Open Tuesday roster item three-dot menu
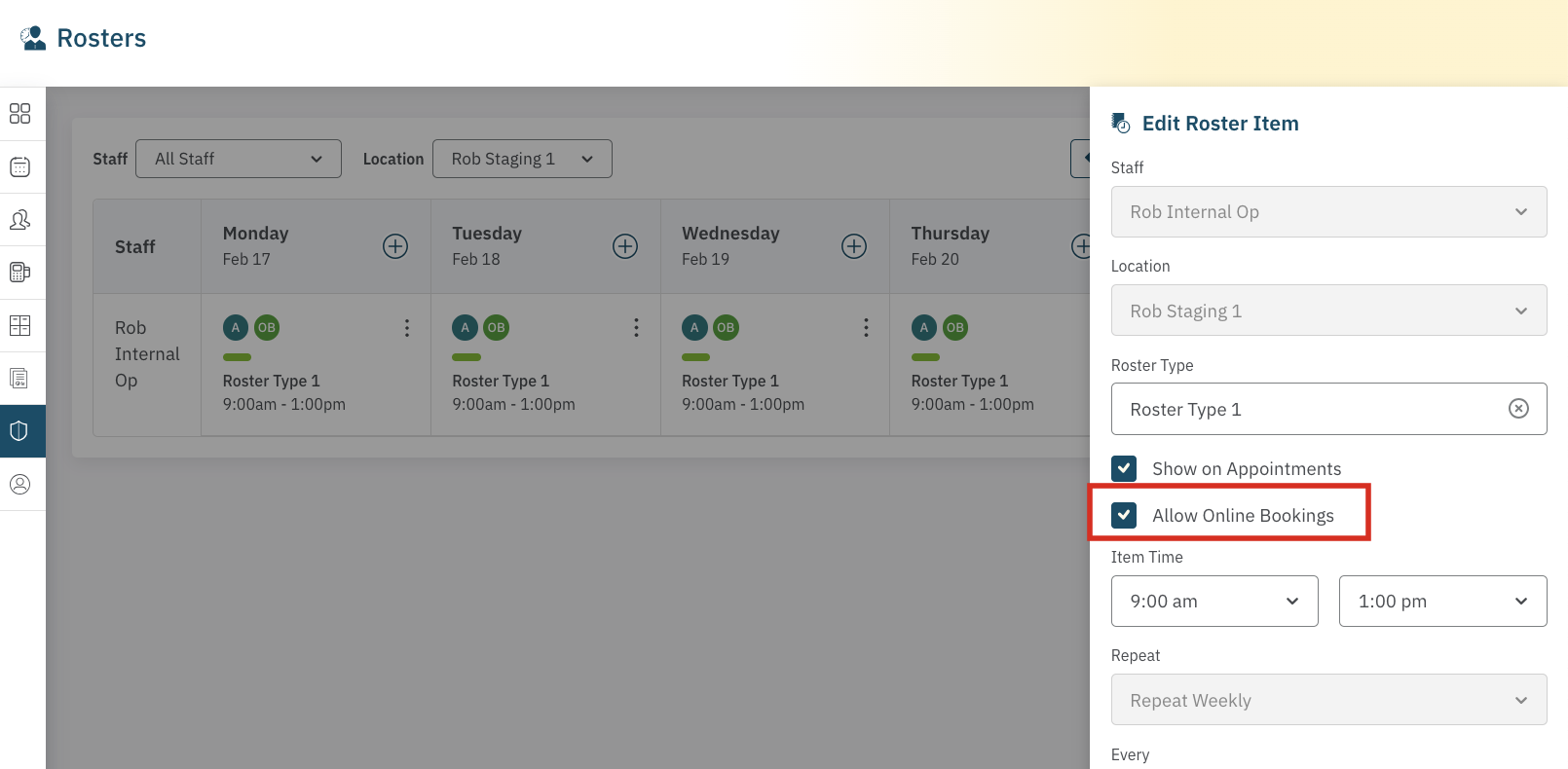The height and width of the screenshot is (769, 1568). point(636,328)
